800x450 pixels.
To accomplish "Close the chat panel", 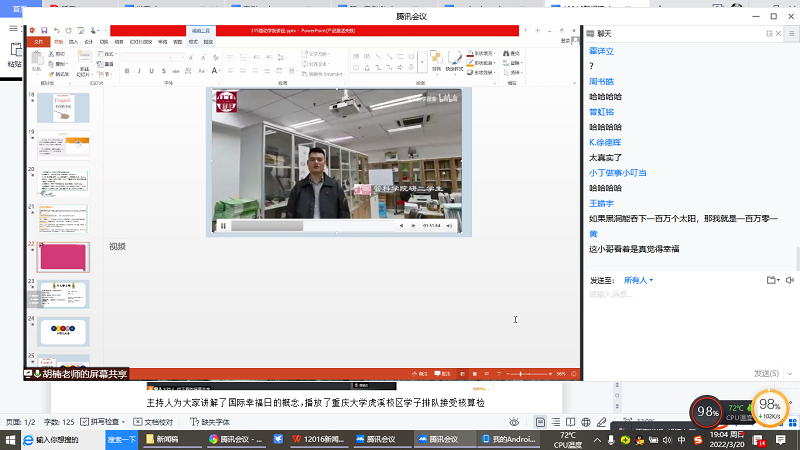I will (778, 34).
